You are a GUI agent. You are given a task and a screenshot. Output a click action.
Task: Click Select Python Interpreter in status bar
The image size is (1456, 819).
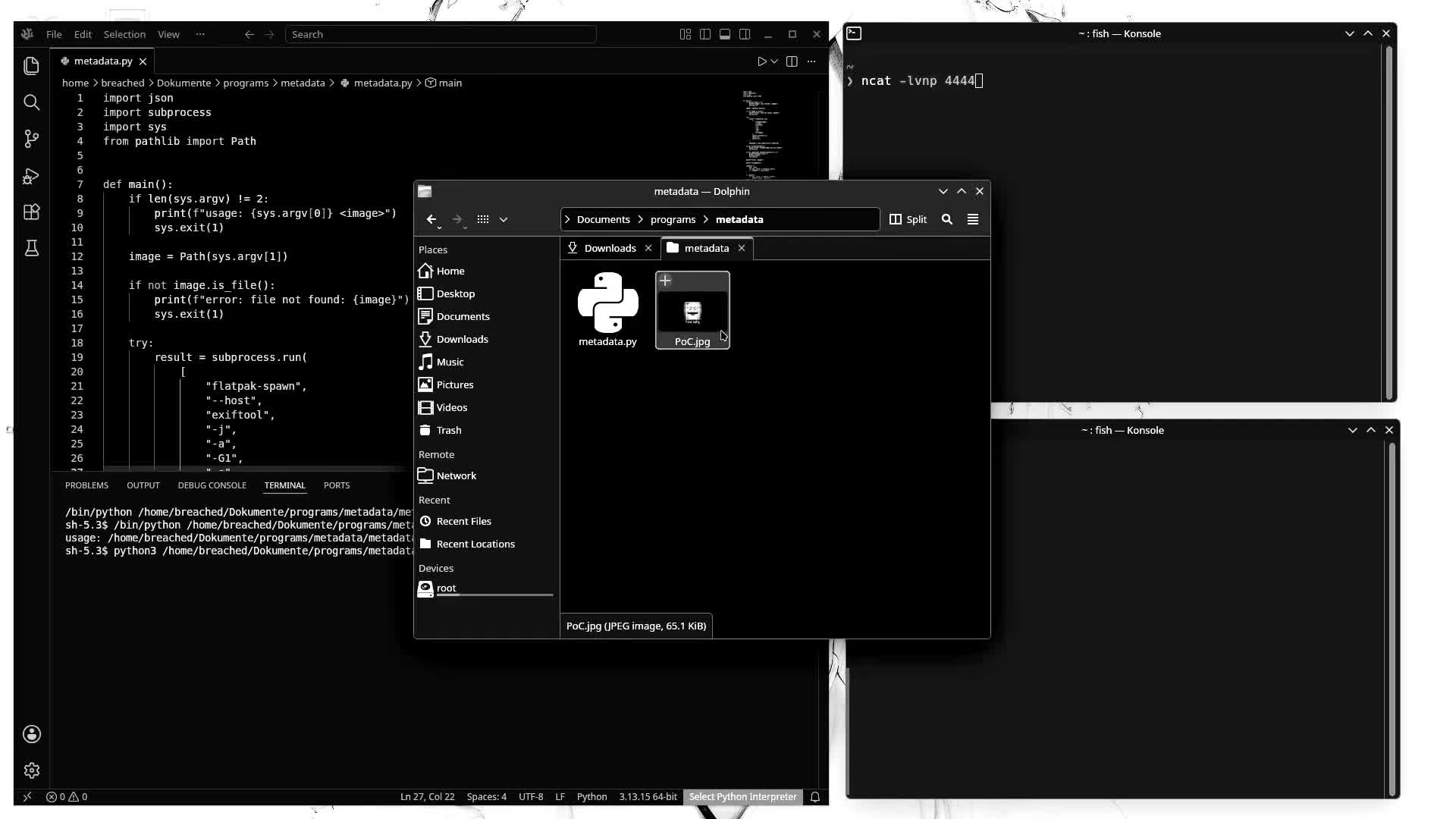(x=742, y=797)
